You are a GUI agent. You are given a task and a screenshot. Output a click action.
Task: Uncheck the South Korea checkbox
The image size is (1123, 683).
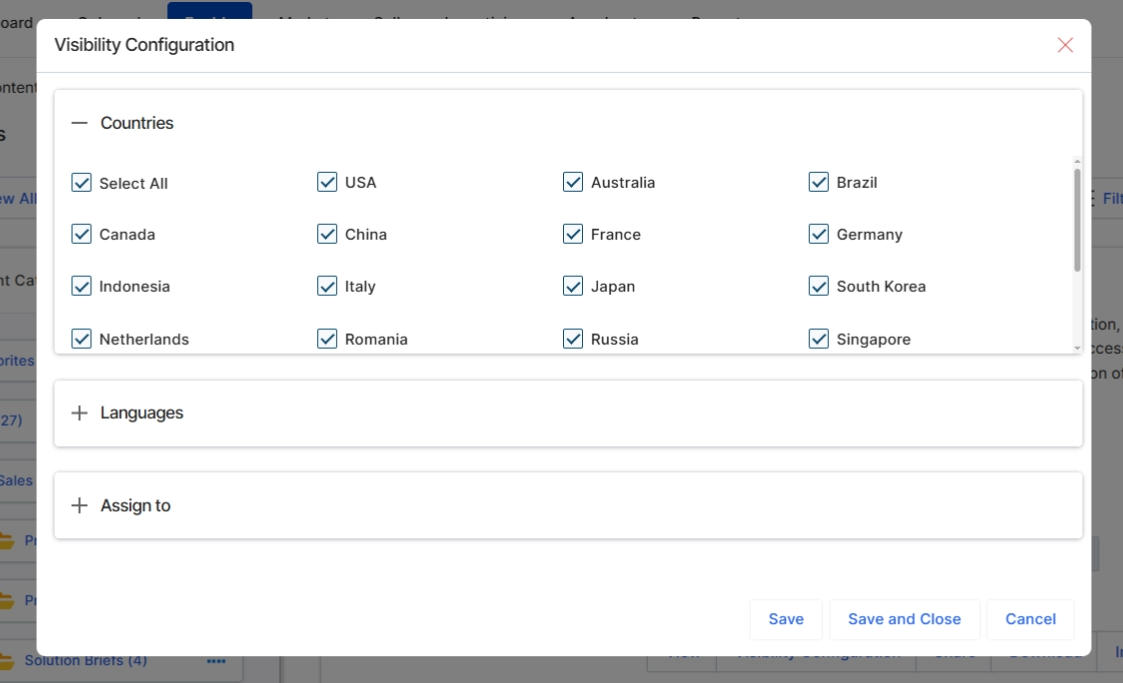819,286
